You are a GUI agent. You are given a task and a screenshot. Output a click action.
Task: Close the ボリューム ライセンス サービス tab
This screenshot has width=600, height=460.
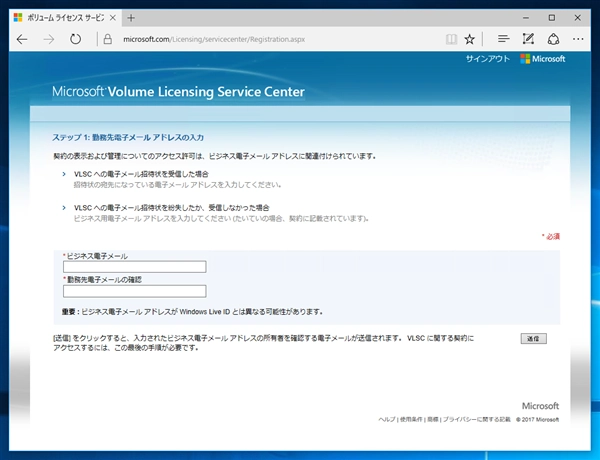112,18
